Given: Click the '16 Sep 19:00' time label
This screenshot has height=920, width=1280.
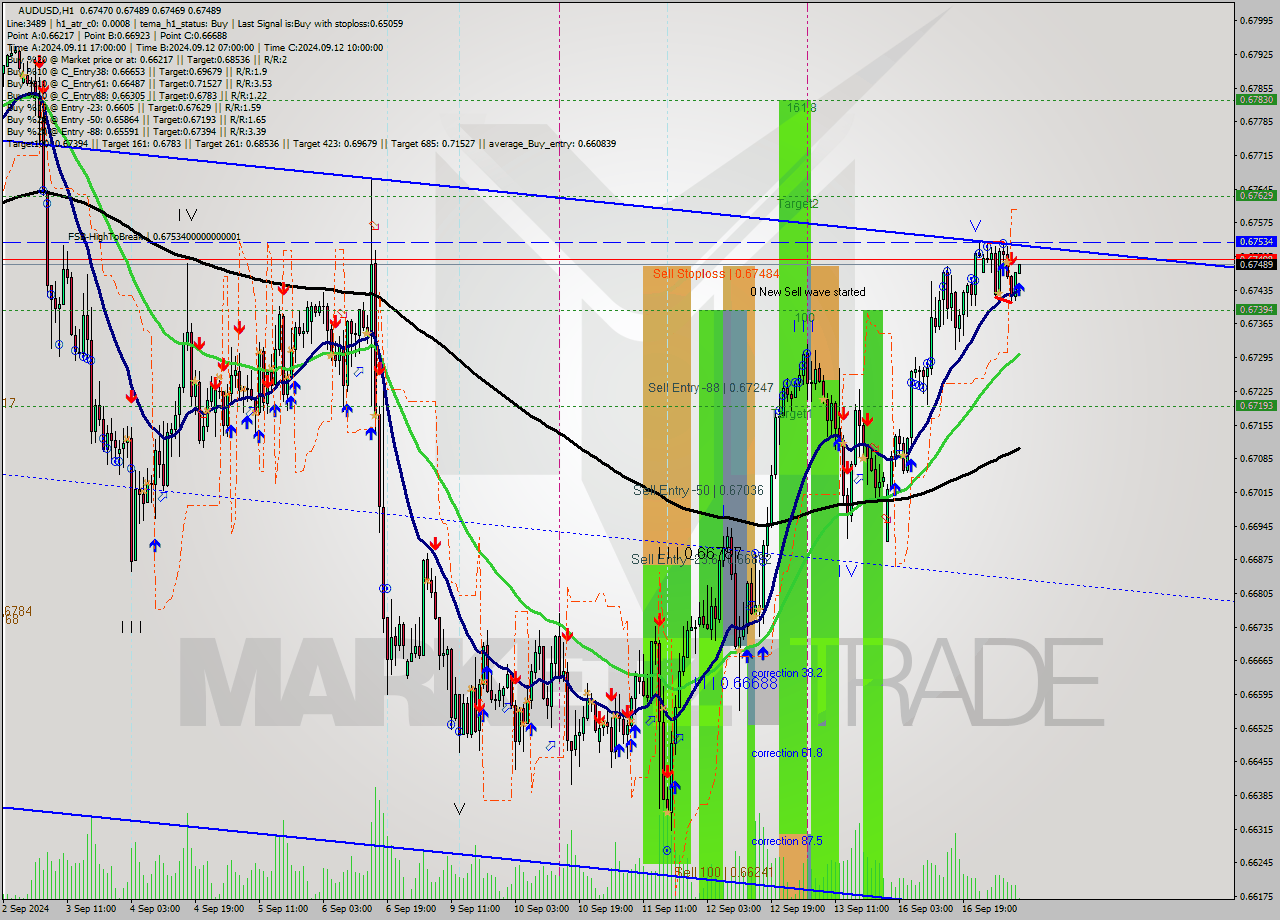Looking at the screenshot, I should coord(989,909).
